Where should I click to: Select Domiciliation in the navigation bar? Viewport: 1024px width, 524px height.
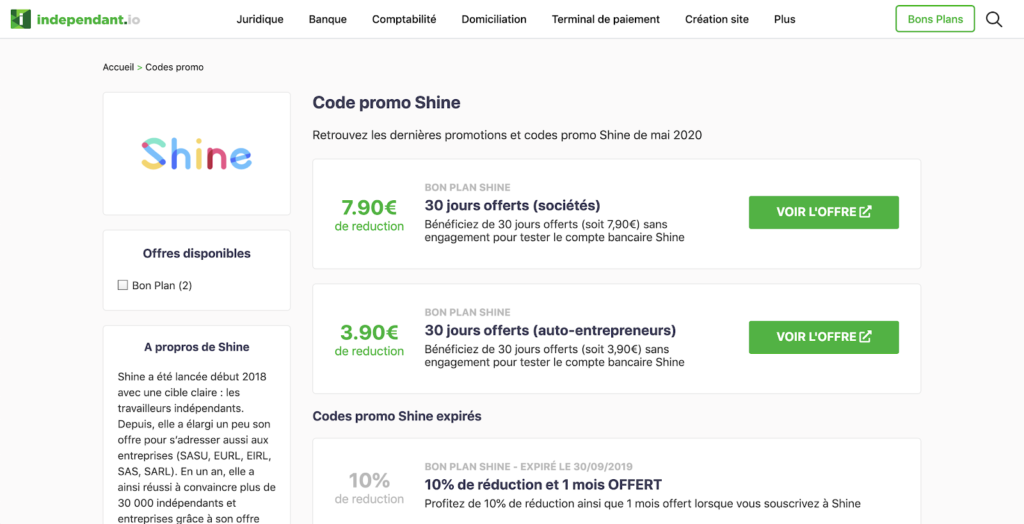[494, 19]
